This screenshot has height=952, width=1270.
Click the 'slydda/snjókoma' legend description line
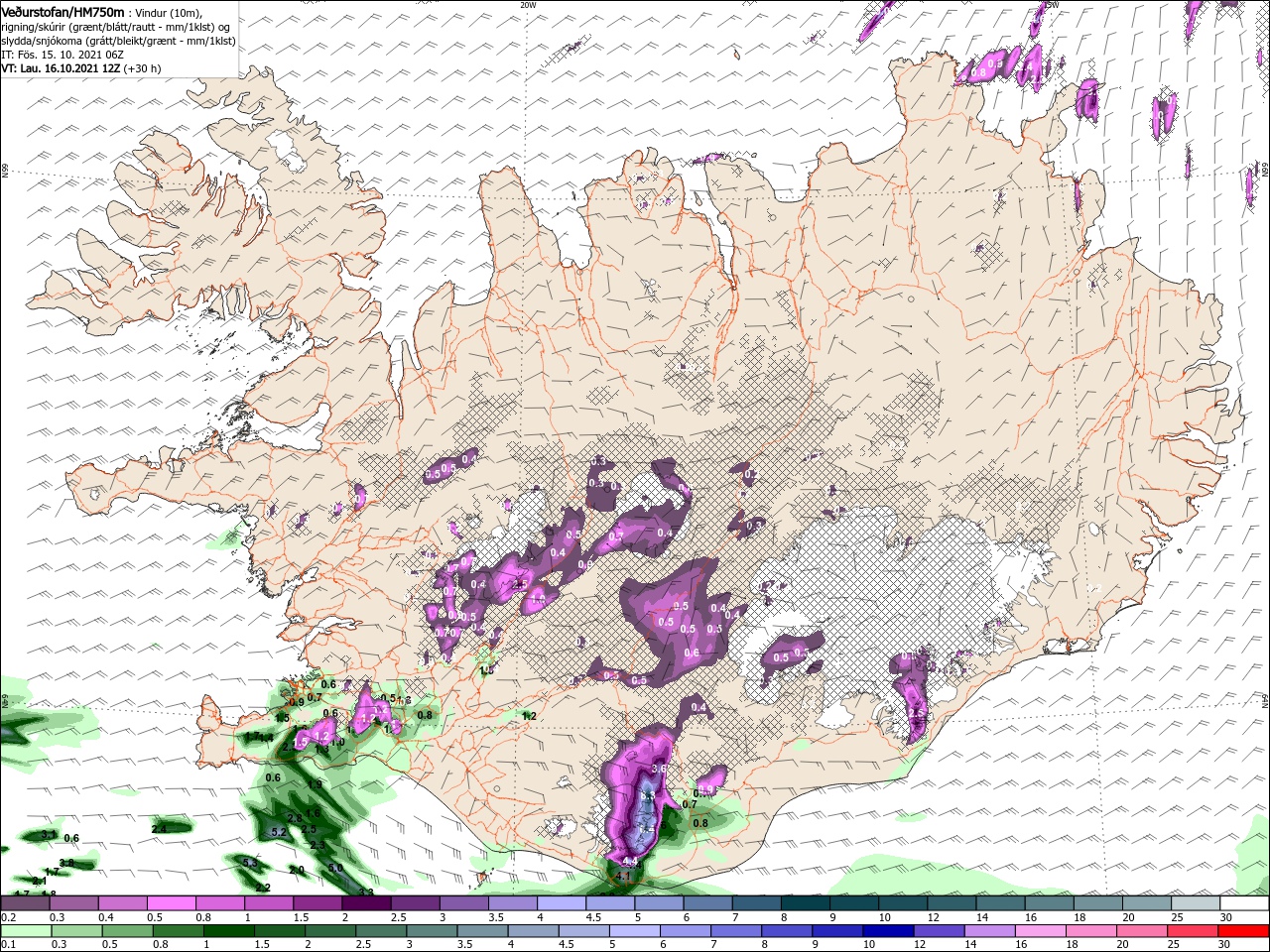coord(118,41)
